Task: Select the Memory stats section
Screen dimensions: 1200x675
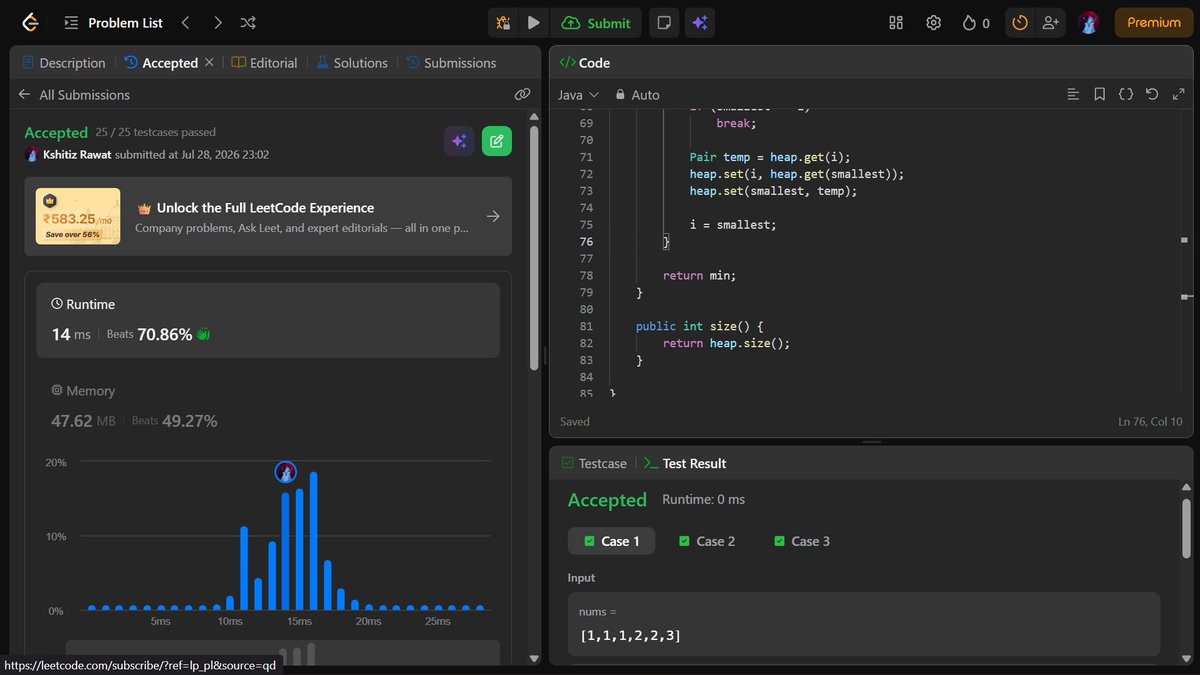Action: 268,406
